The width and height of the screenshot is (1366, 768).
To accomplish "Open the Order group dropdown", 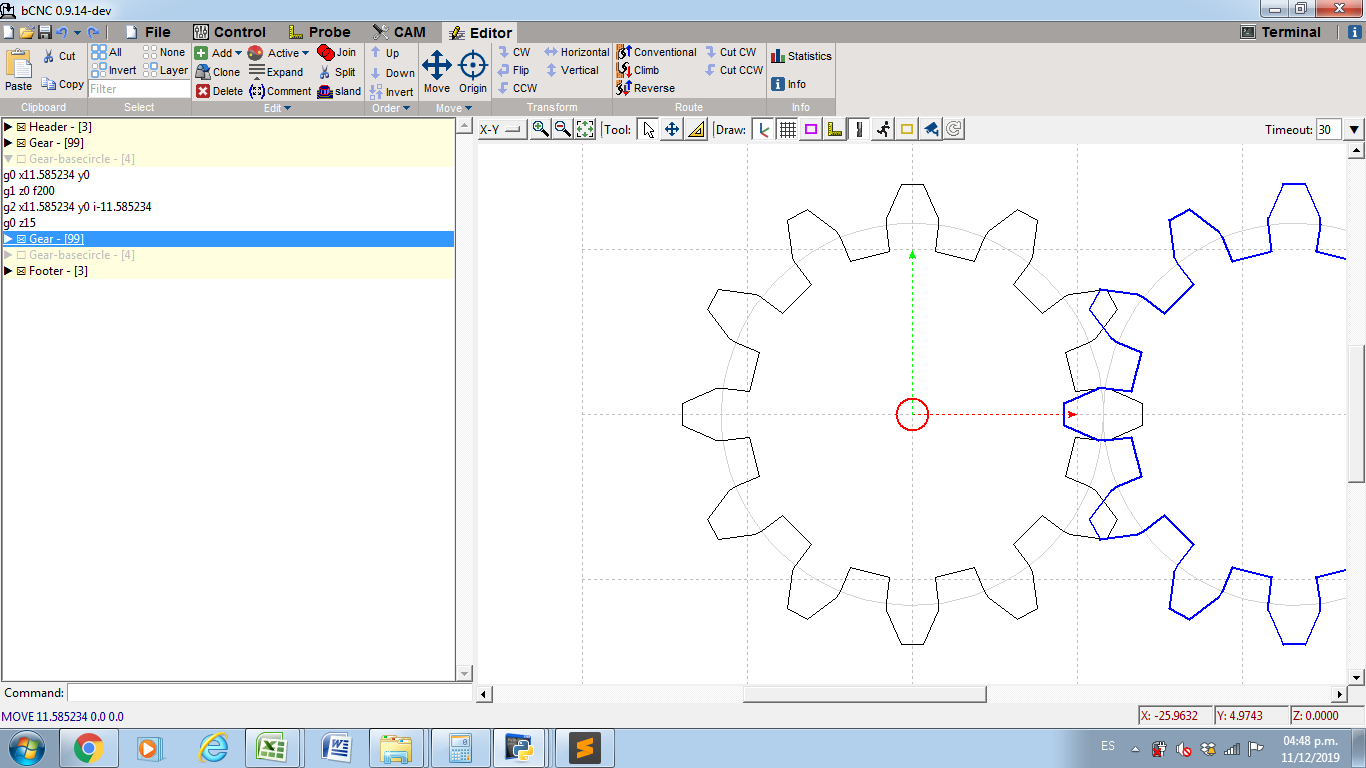I will [x=390, y=108].
